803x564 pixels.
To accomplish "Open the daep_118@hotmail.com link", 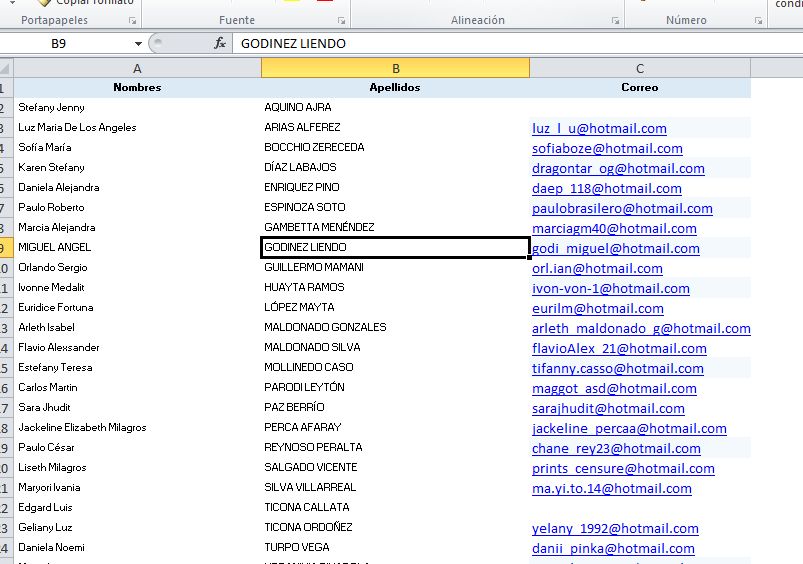I will [x=607, y=189].
